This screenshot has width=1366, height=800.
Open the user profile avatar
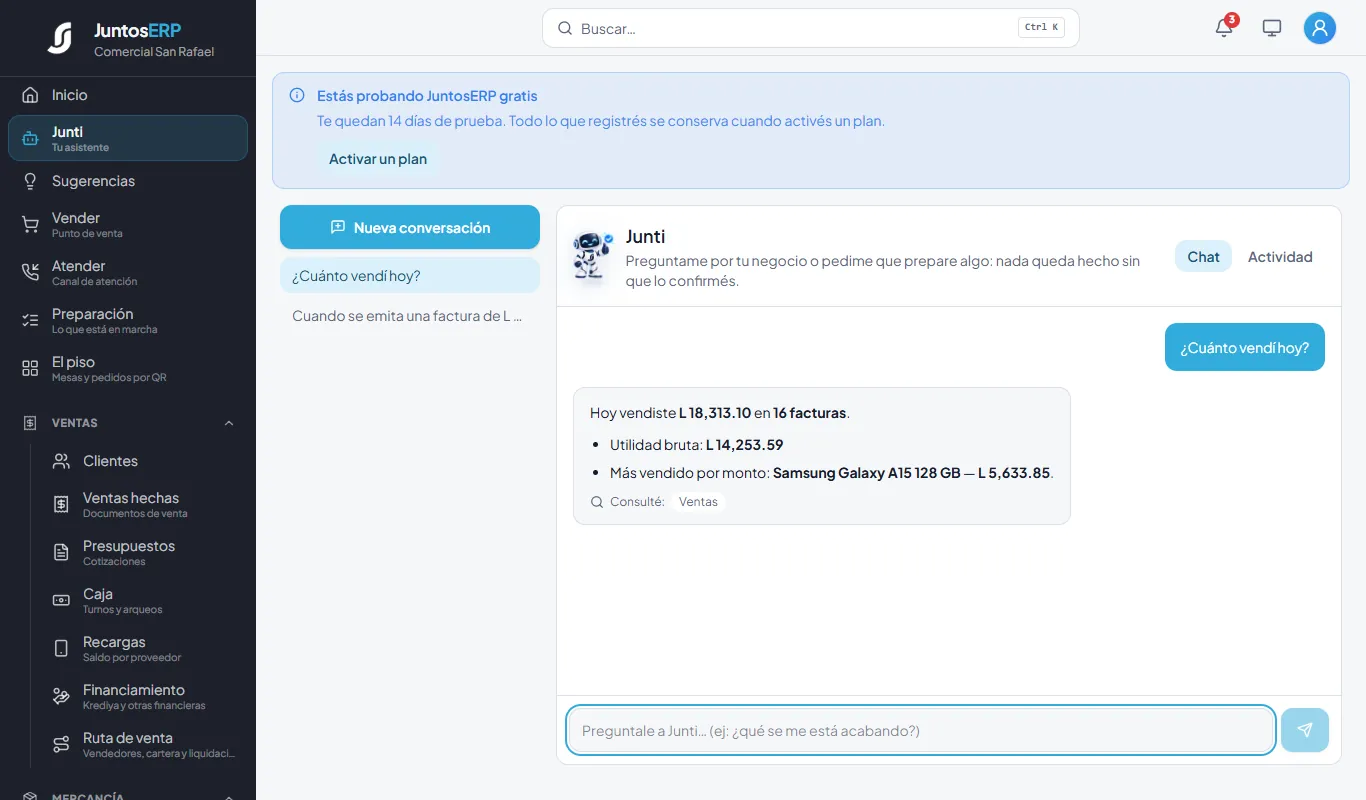pyautogui.click(x=1320, y=28)
